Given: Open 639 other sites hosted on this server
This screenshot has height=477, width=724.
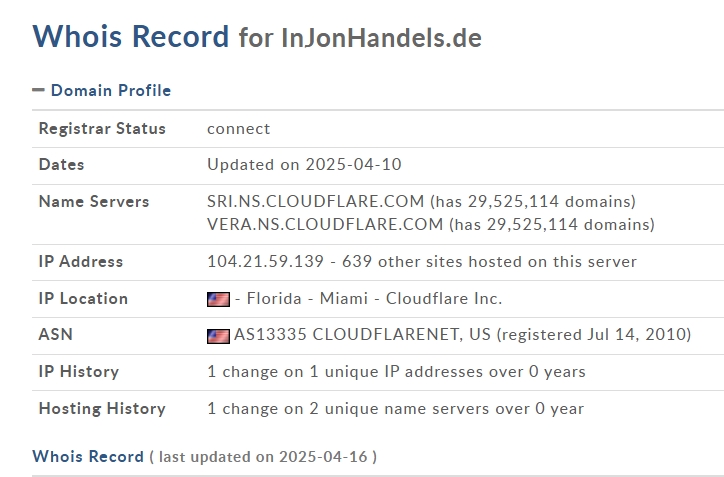Looking at the screenshot, I should (x=489, y=261).
